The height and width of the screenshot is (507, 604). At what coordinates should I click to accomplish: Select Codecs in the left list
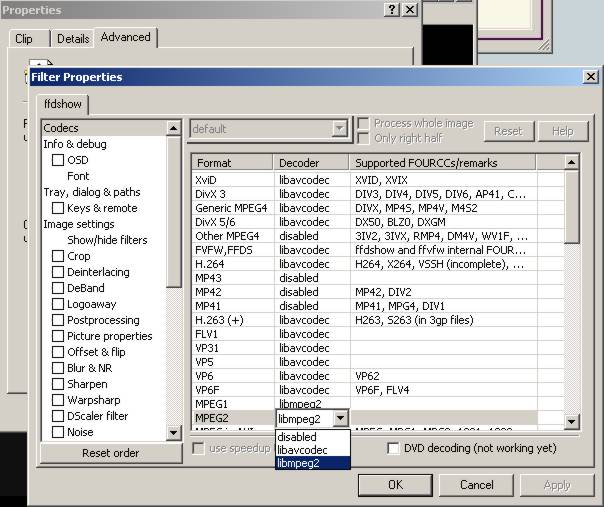[61, 128]
